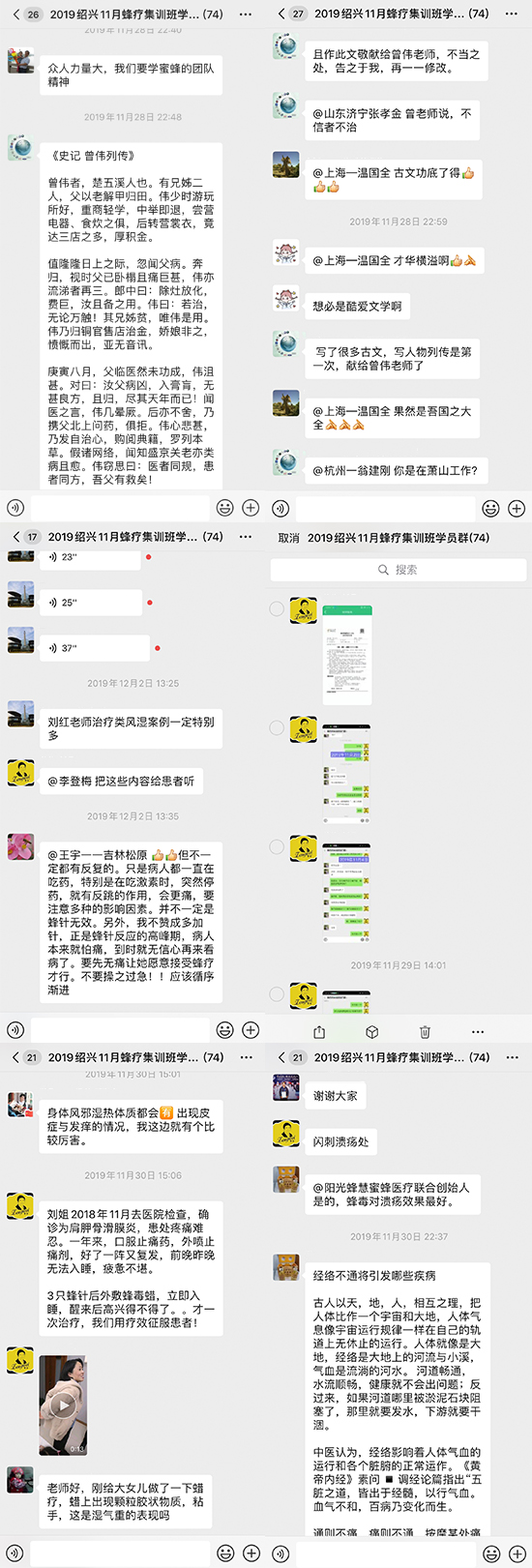Tap 取消 to cancel multi-select mode
This screenshot has width=532, height=1568.
[x=288, y=538]
